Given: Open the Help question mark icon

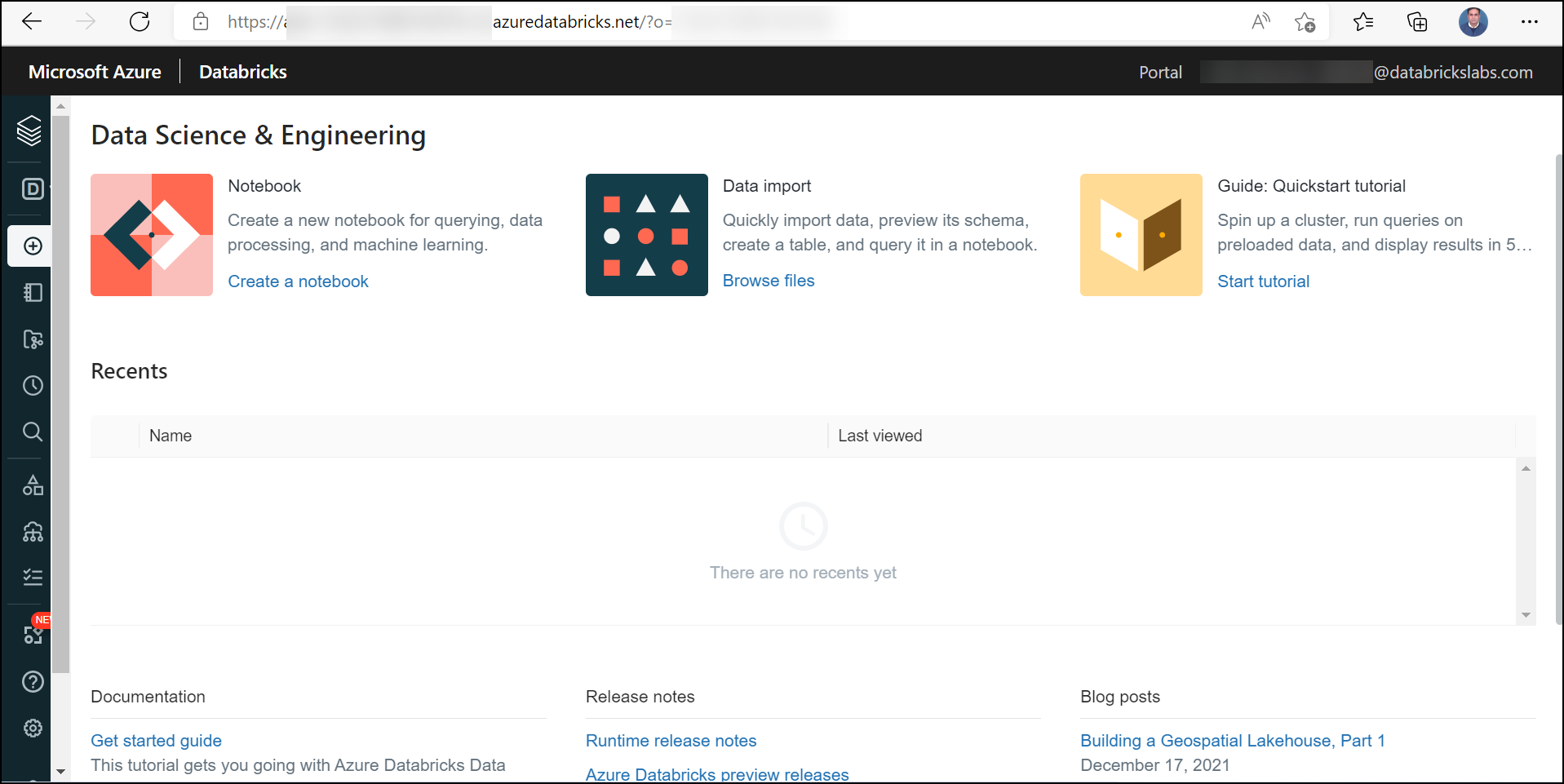Looking at the screenshot, I should coord(33,681).
